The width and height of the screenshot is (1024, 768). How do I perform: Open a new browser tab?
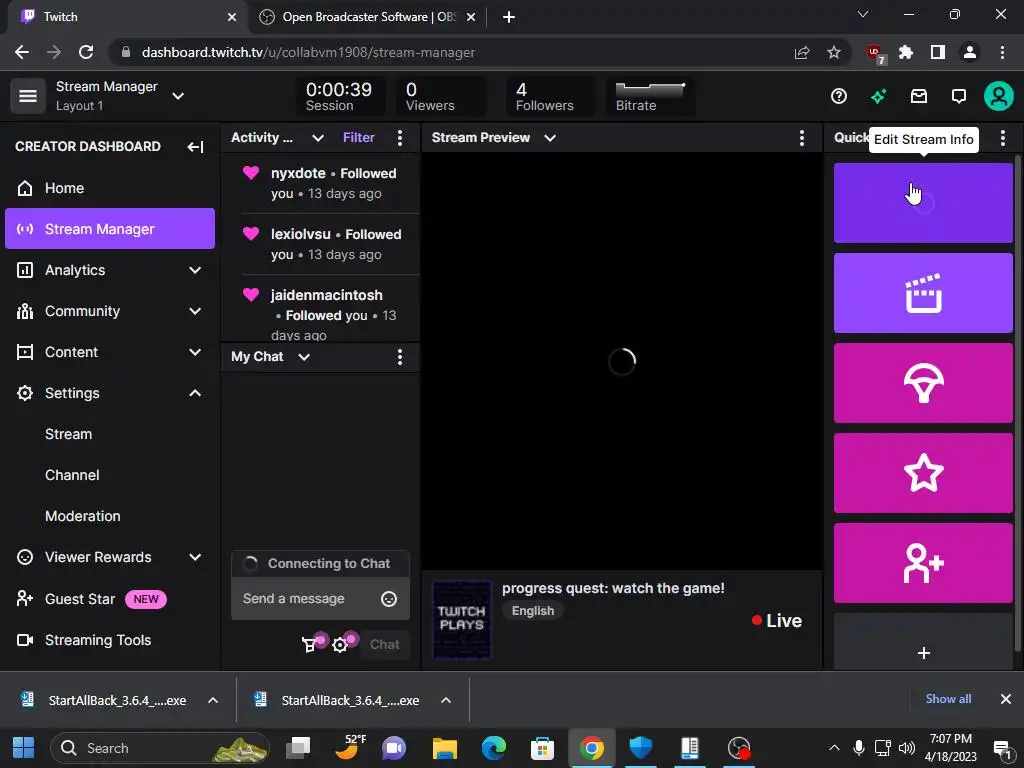509,17
